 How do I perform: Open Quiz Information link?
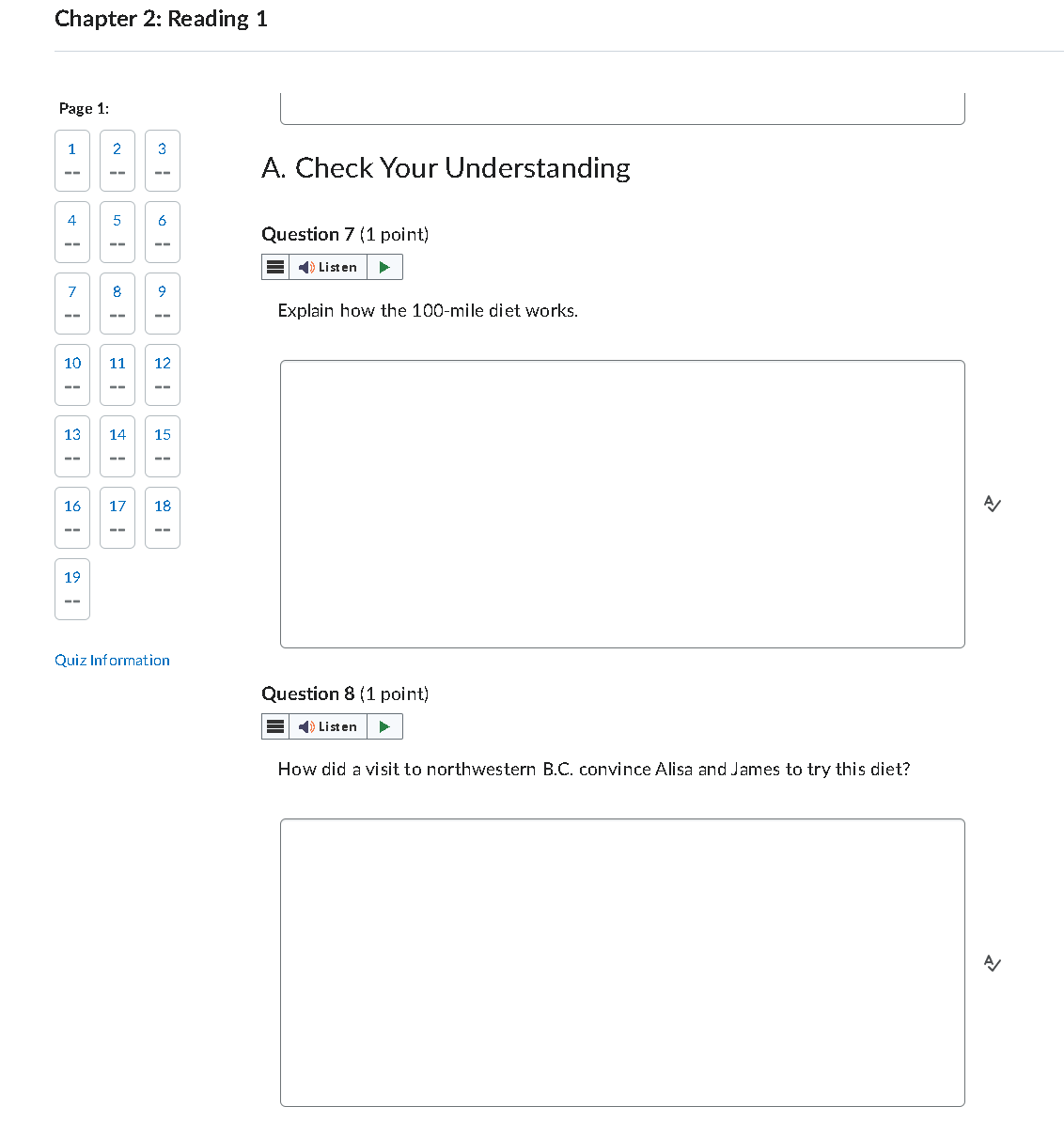pos(113,660)
